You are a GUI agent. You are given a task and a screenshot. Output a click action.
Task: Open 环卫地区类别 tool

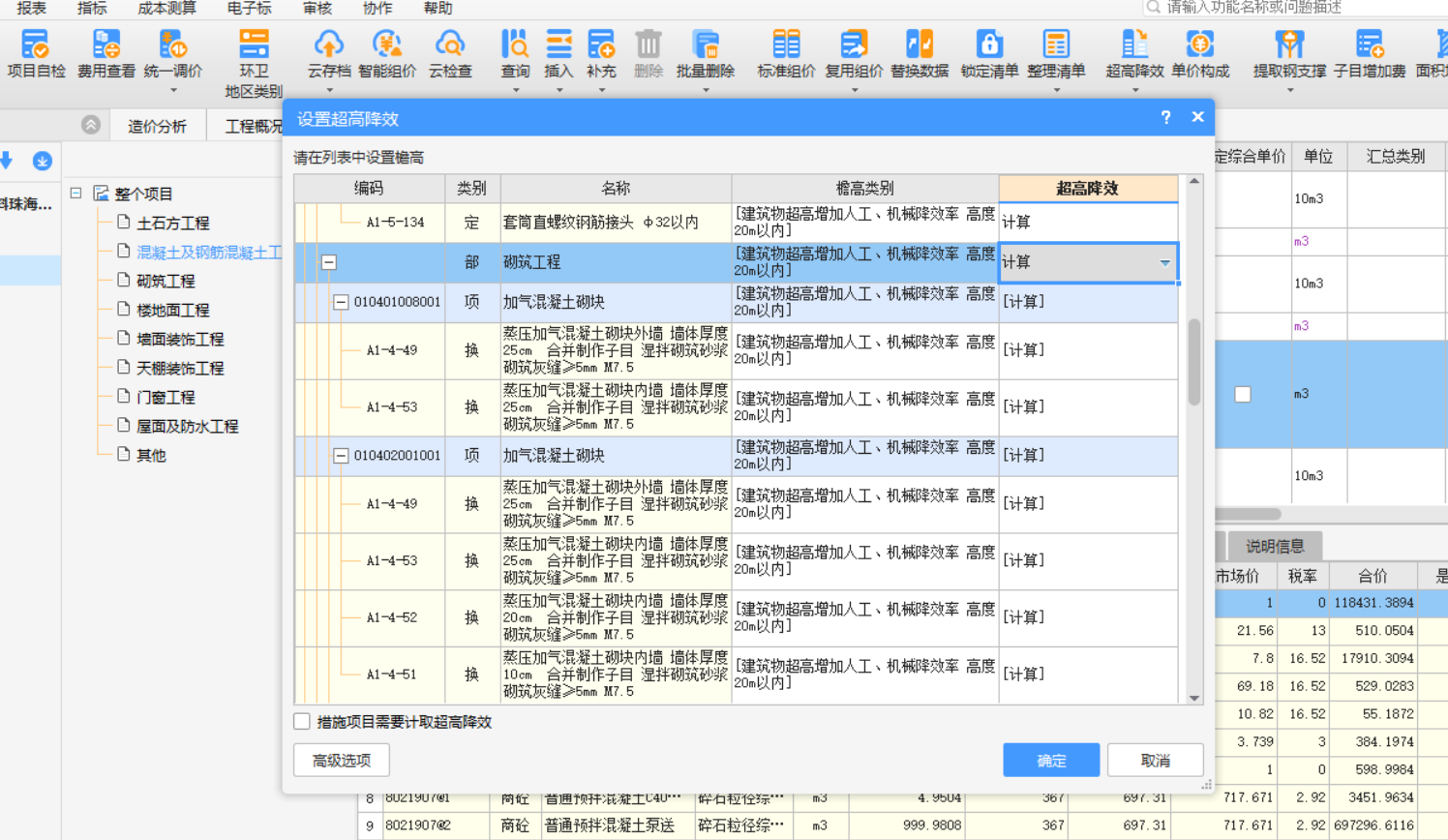coord(254,63)
